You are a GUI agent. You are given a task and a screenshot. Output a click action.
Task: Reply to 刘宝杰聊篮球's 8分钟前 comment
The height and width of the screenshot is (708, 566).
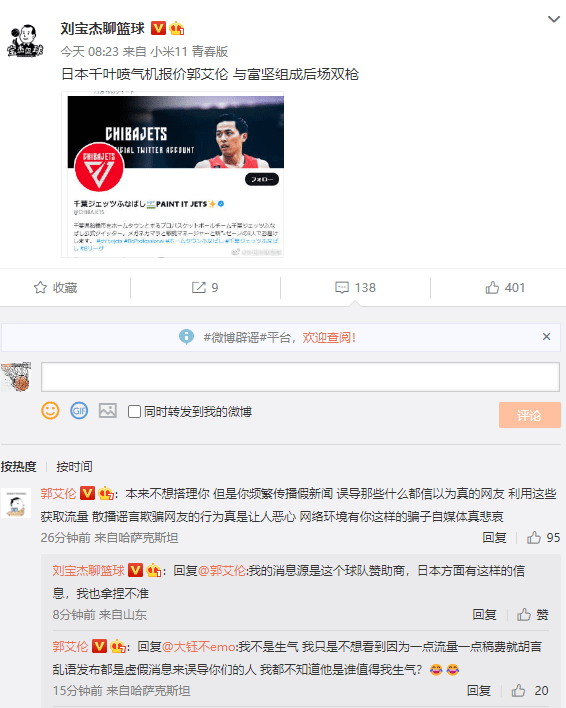[x=484, y=615]
